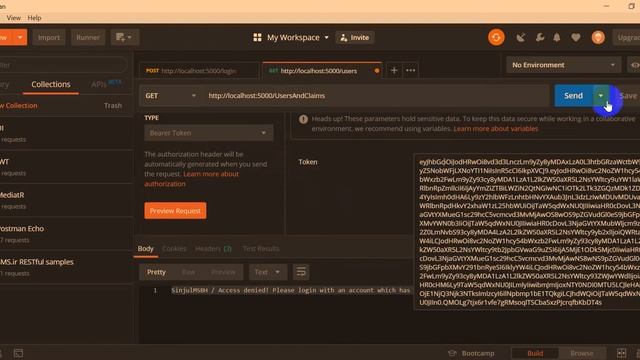
Task: Open the Postman Echo collection
Action: [x=66, y=234]
